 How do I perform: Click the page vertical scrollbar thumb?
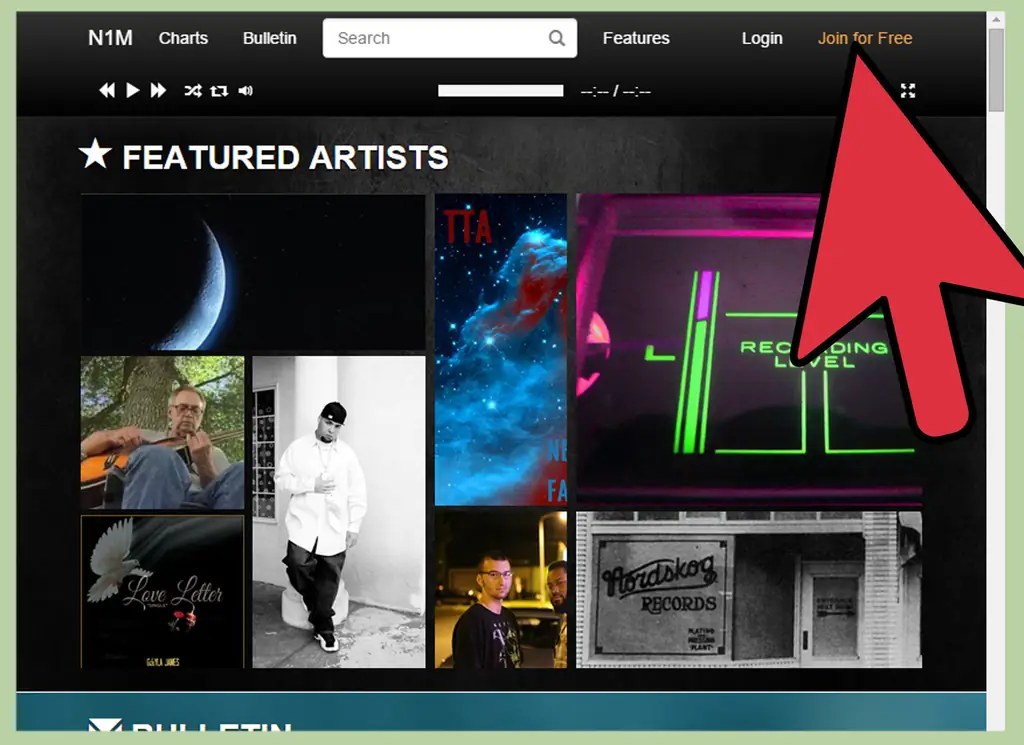coord(996,70)
